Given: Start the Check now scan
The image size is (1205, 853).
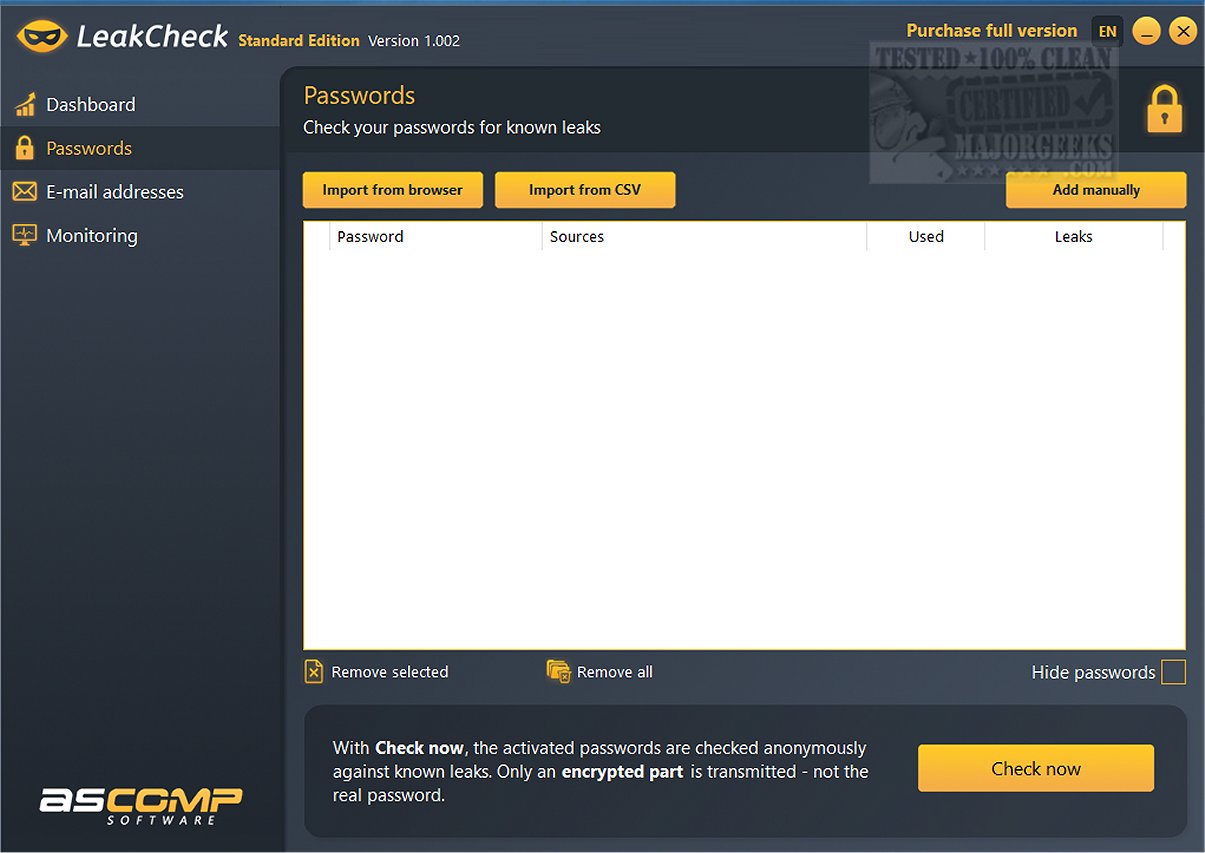Looking at the screenshot, I should (x=1036, y=768).
